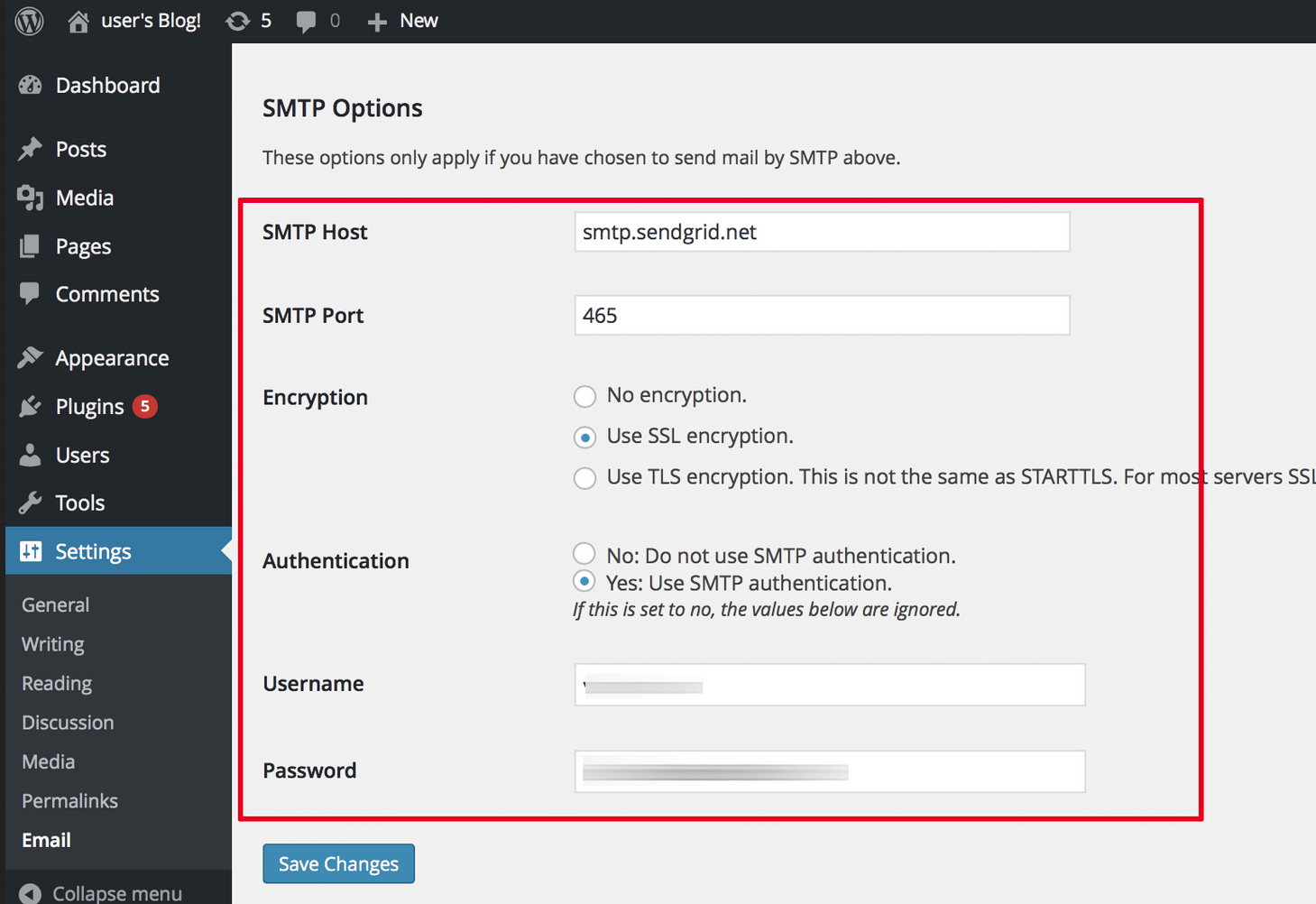Click the Posts pushpin icon
The image size is (1316, 904).
tap(30, 149)
